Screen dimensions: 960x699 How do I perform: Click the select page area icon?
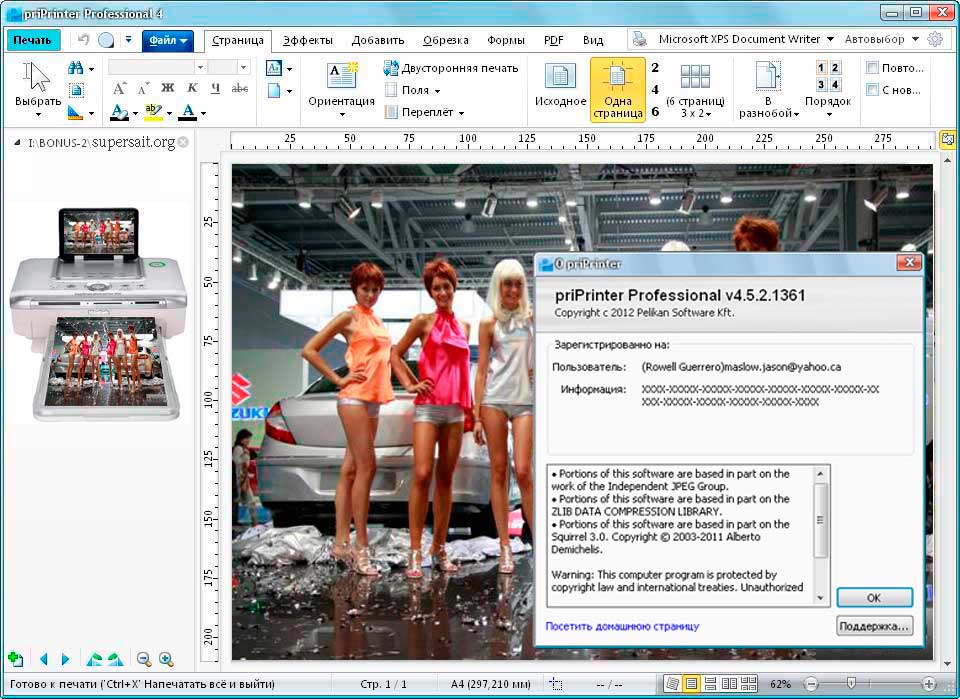pyautogui.click(x=77, y=91)
